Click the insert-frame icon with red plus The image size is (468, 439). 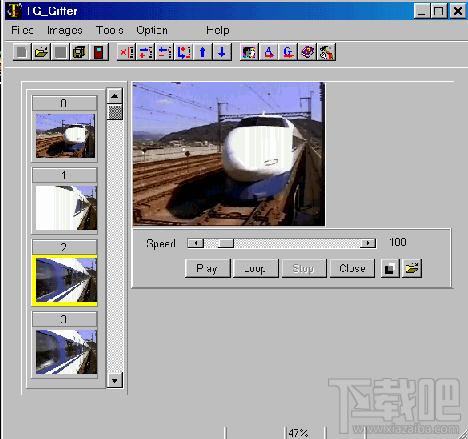(x=146, y=52)
